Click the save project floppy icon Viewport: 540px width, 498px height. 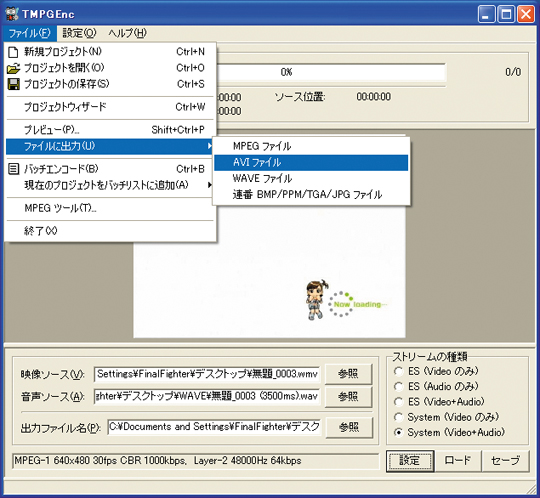[13, 84]
